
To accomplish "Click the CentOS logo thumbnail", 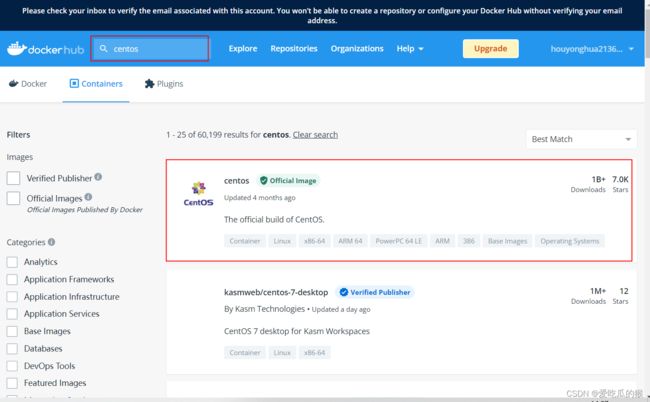I will 199,194.
